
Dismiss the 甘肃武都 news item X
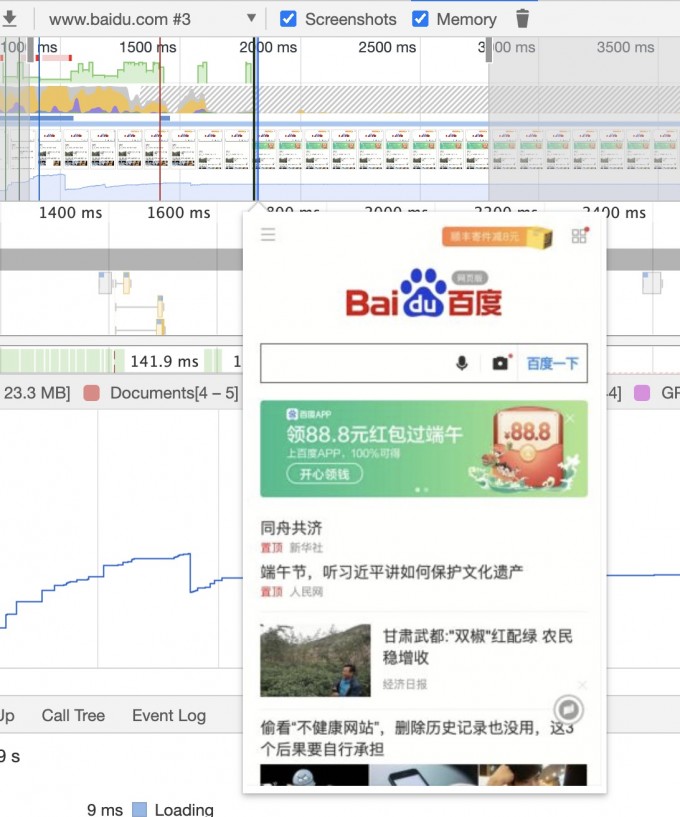tap(583, 685)
